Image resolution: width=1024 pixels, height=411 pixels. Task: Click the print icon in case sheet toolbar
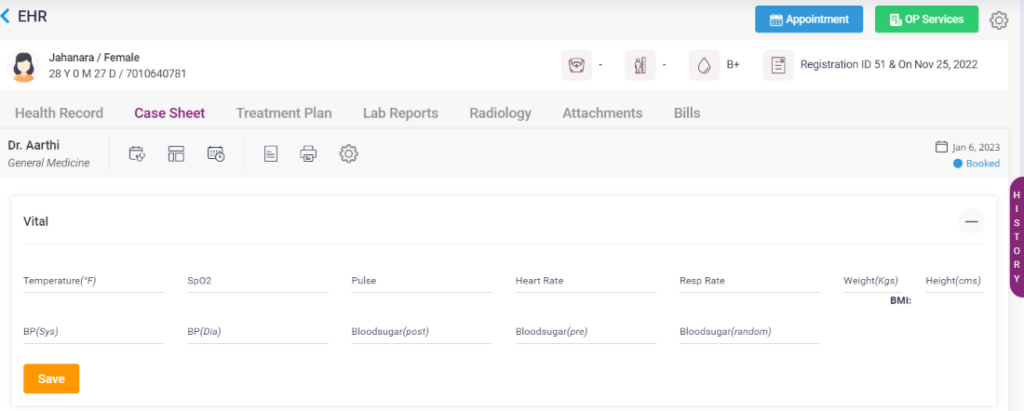click(309, 154)
